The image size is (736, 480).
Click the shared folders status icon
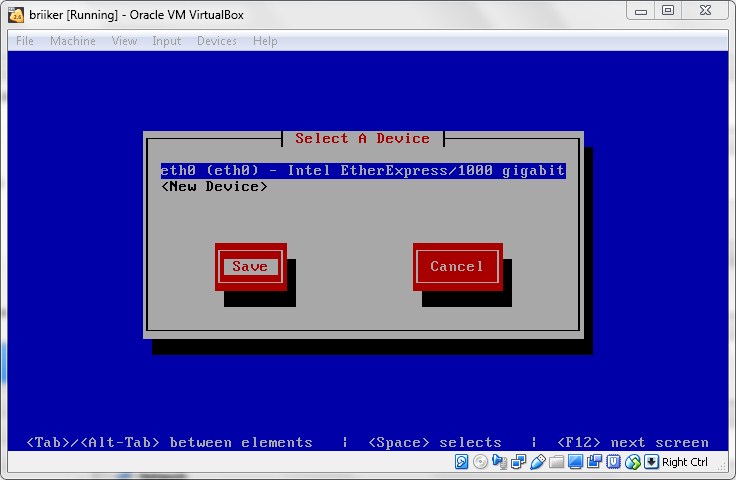click(556, 462)
